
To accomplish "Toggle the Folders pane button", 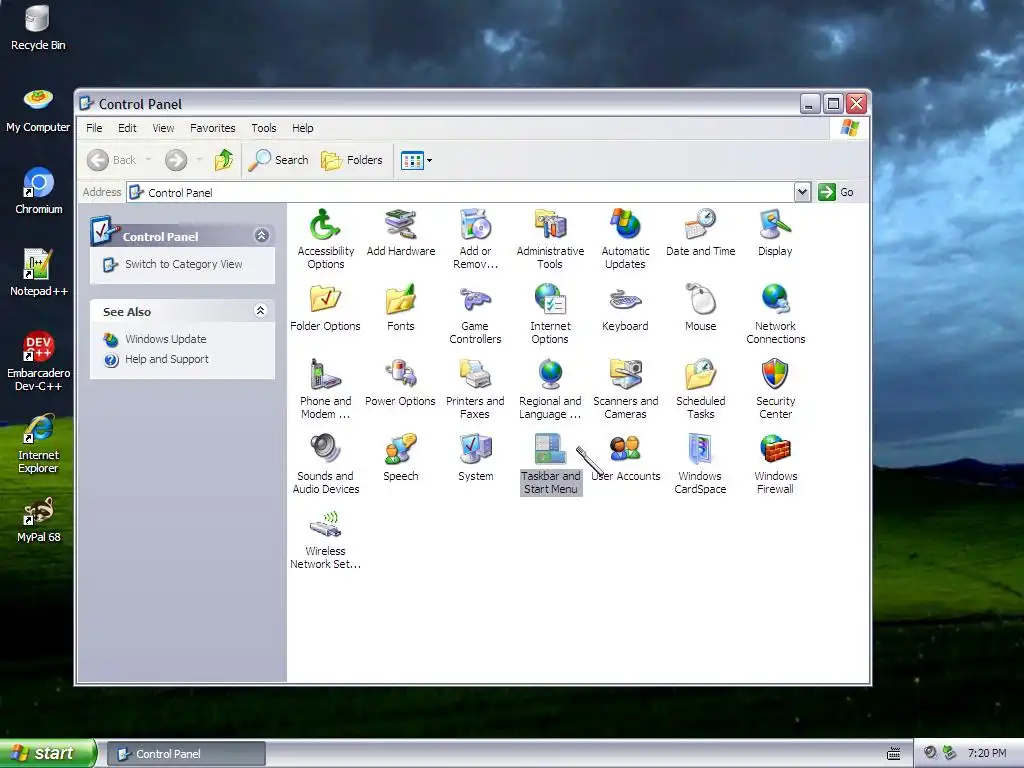I will tap(352, 160).
